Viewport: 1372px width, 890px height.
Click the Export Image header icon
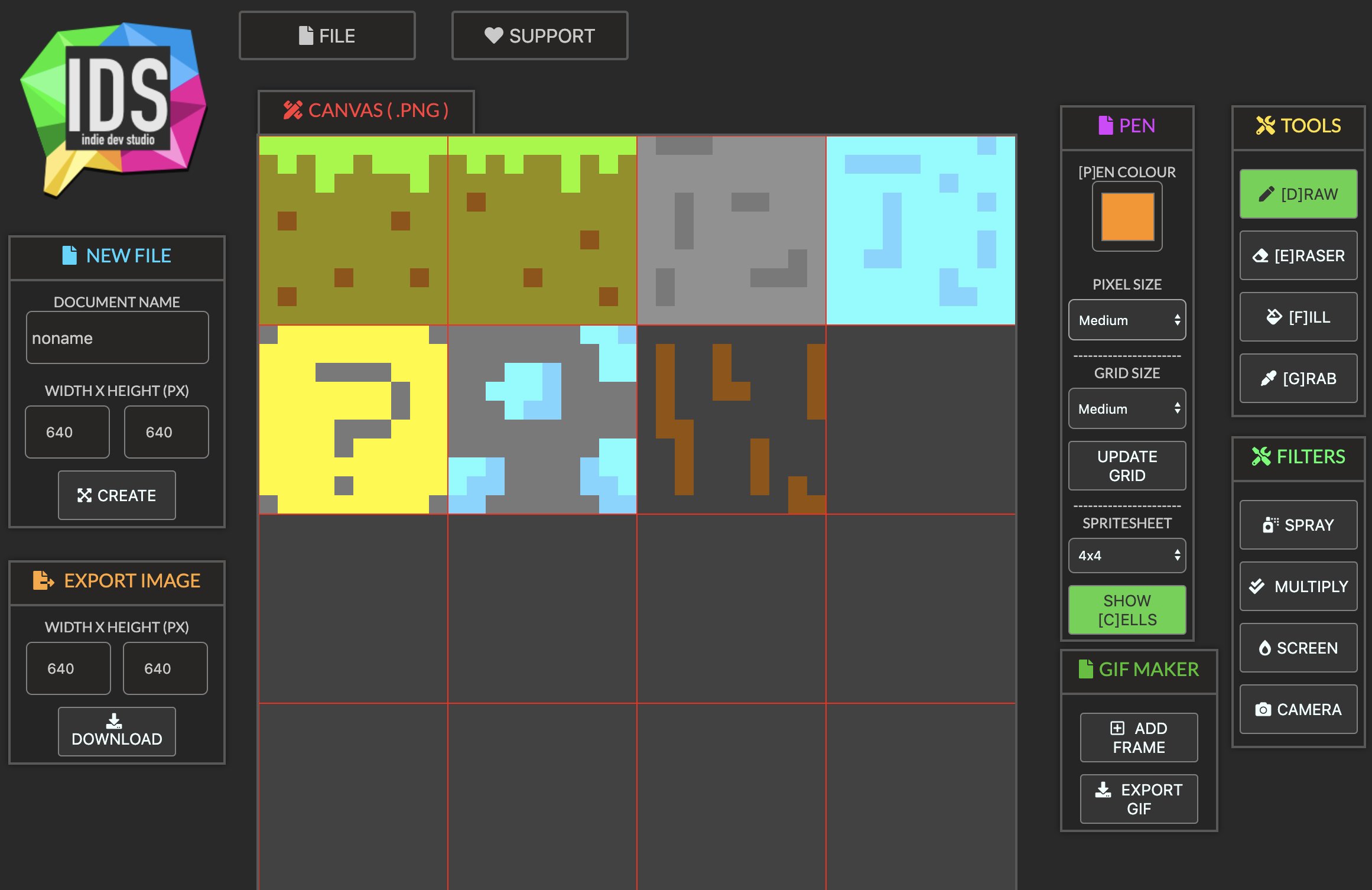[43, 580]
